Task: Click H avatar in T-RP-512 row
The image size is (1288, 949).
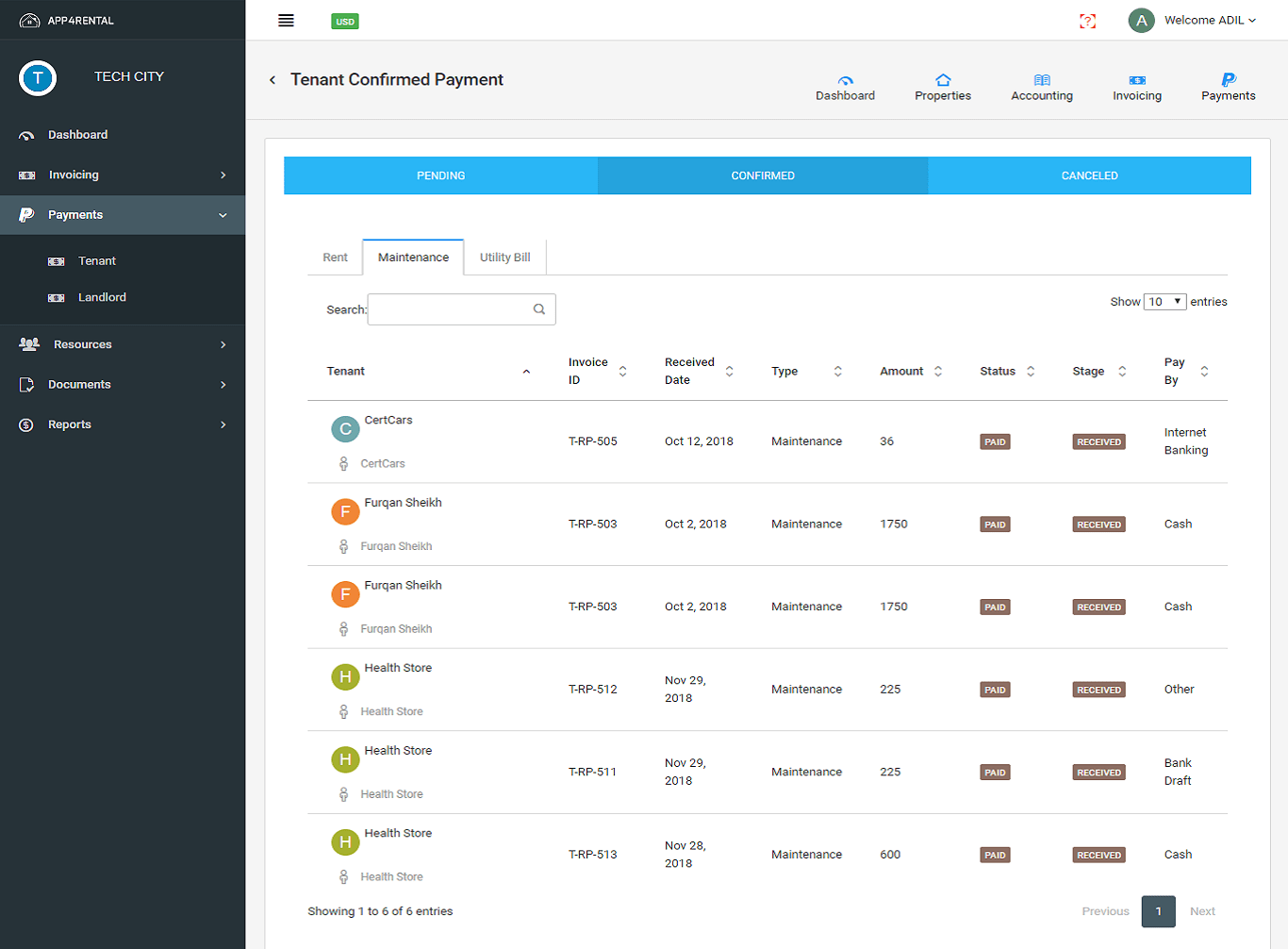Action: click(x=345, y=677)
